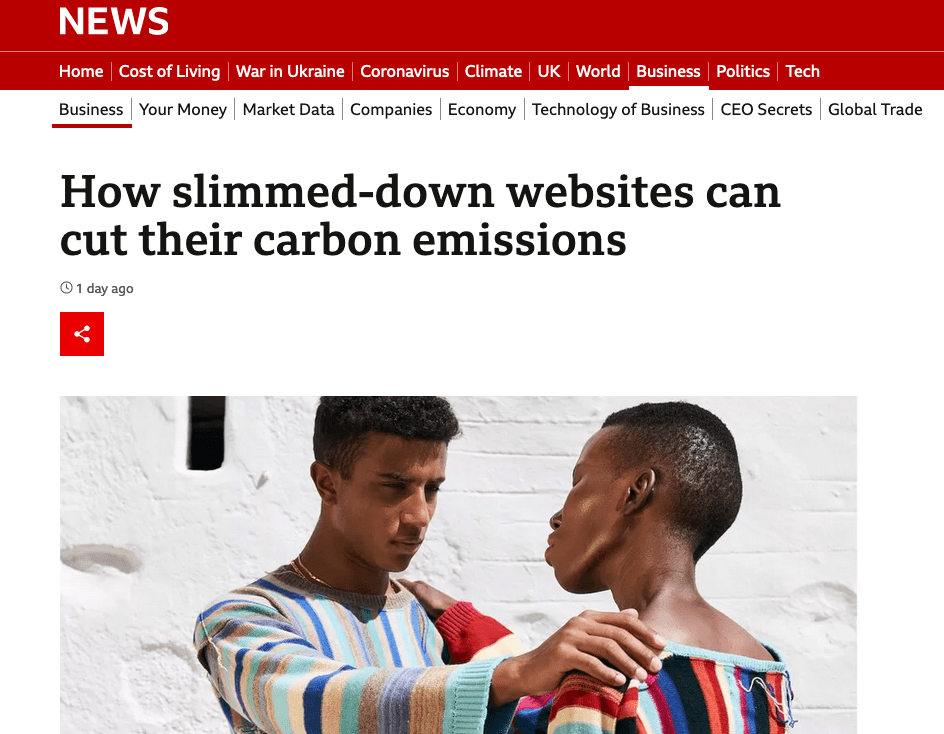Select the Business sub-navigation tab
Viewport: 944px width, 734px height.
point(91,110)
